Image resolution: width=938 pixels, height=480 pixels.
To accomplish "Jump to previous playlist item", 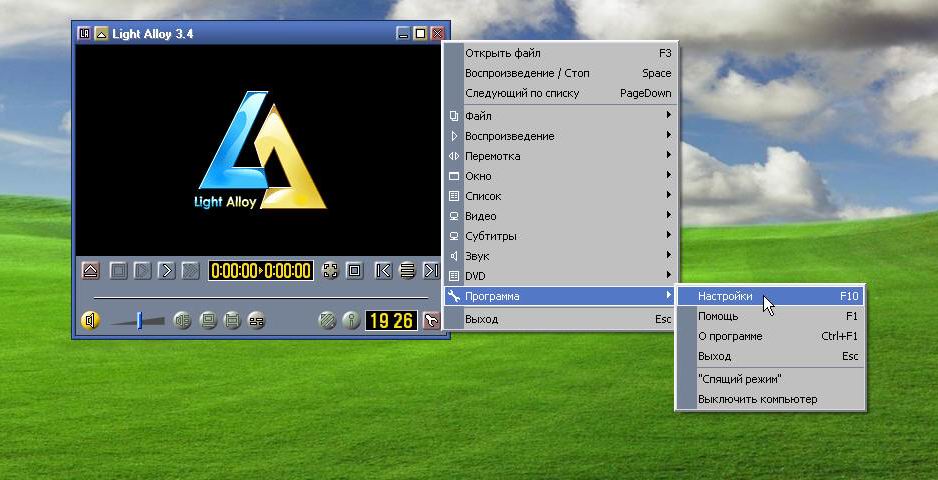I will point(383,271).
